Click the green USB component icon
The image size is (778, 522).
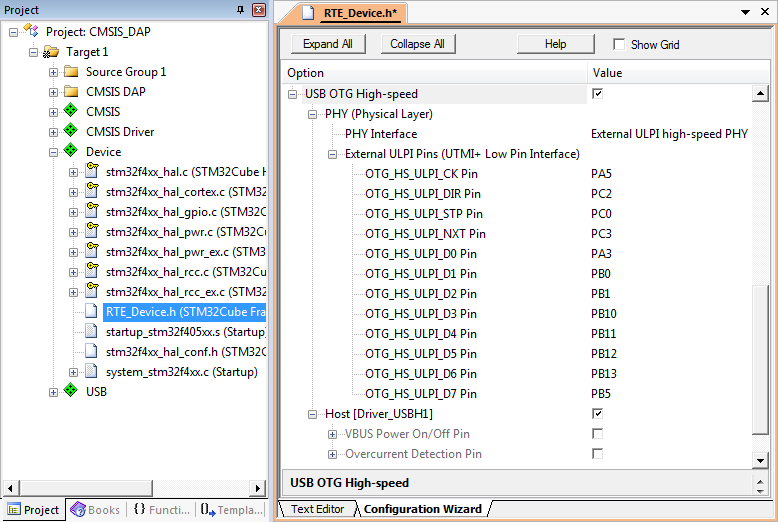tap(71, 391)
